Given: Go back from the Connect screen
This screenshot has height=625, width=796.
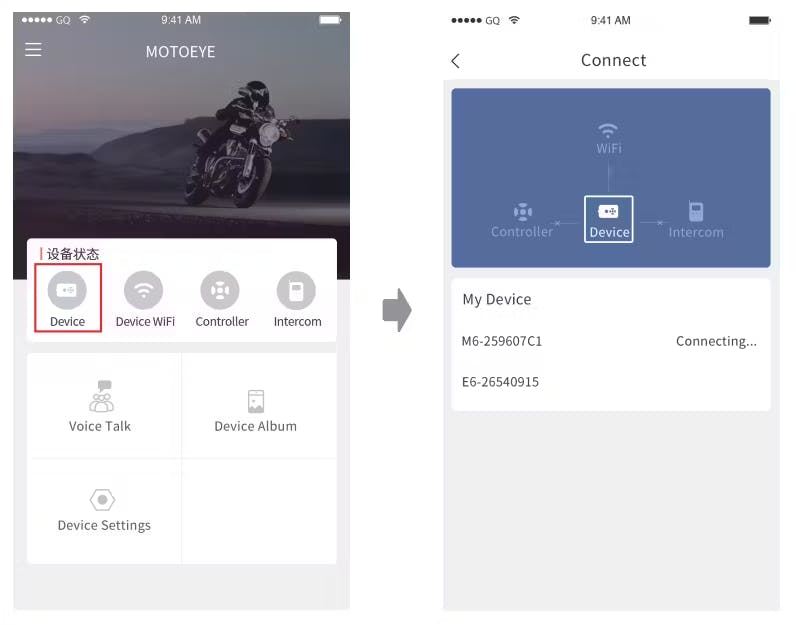Looking at the screenshot, I should pyautogui.click(x=456, y=61).
